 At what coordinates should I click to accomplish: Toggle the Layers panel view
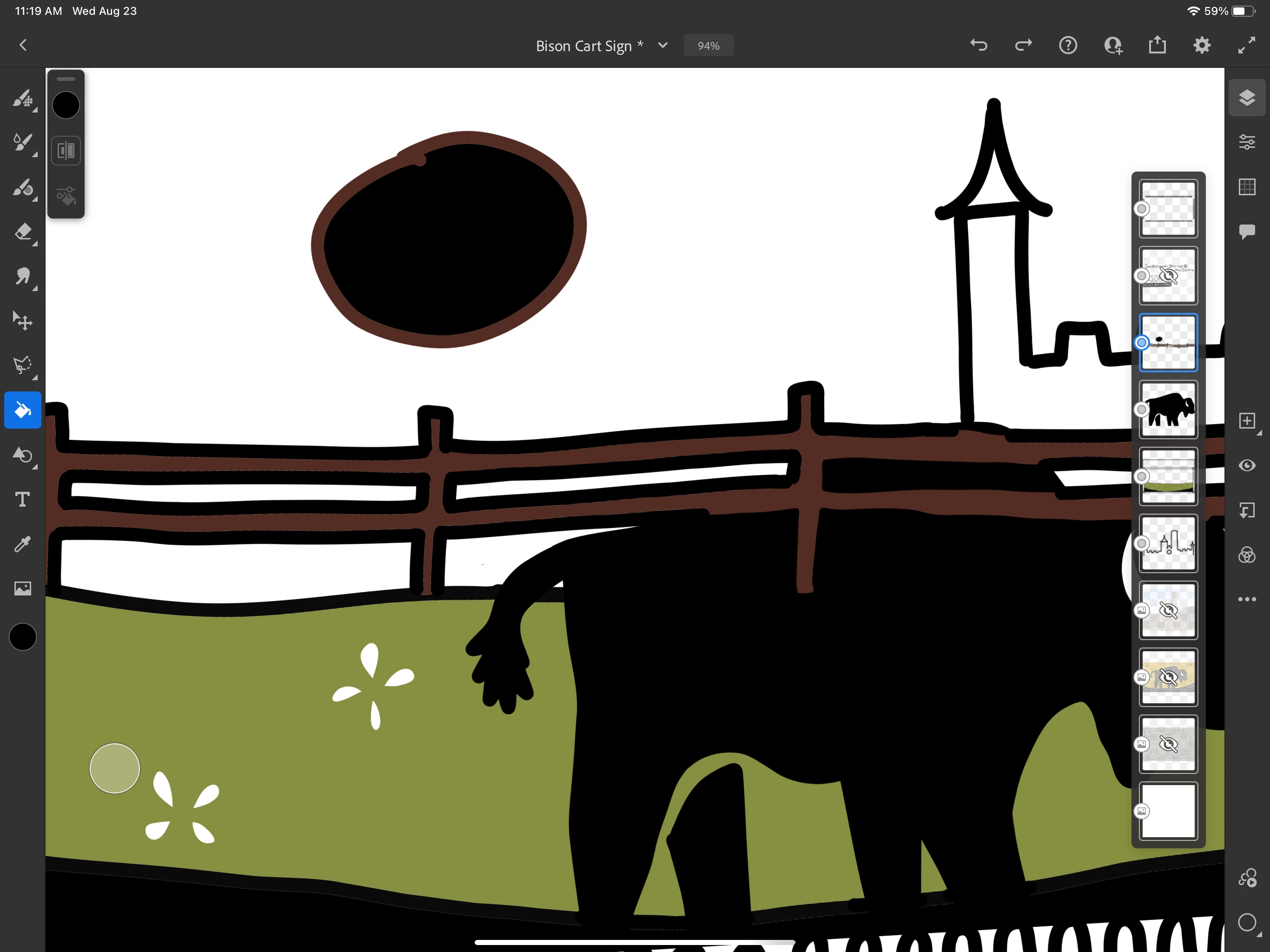[1246, 98]
